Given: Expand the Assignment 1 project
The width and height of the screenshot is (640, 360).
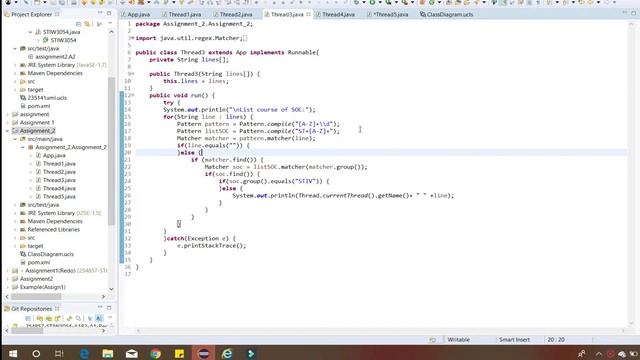Looking at the screenshot, I should point(7,122).
